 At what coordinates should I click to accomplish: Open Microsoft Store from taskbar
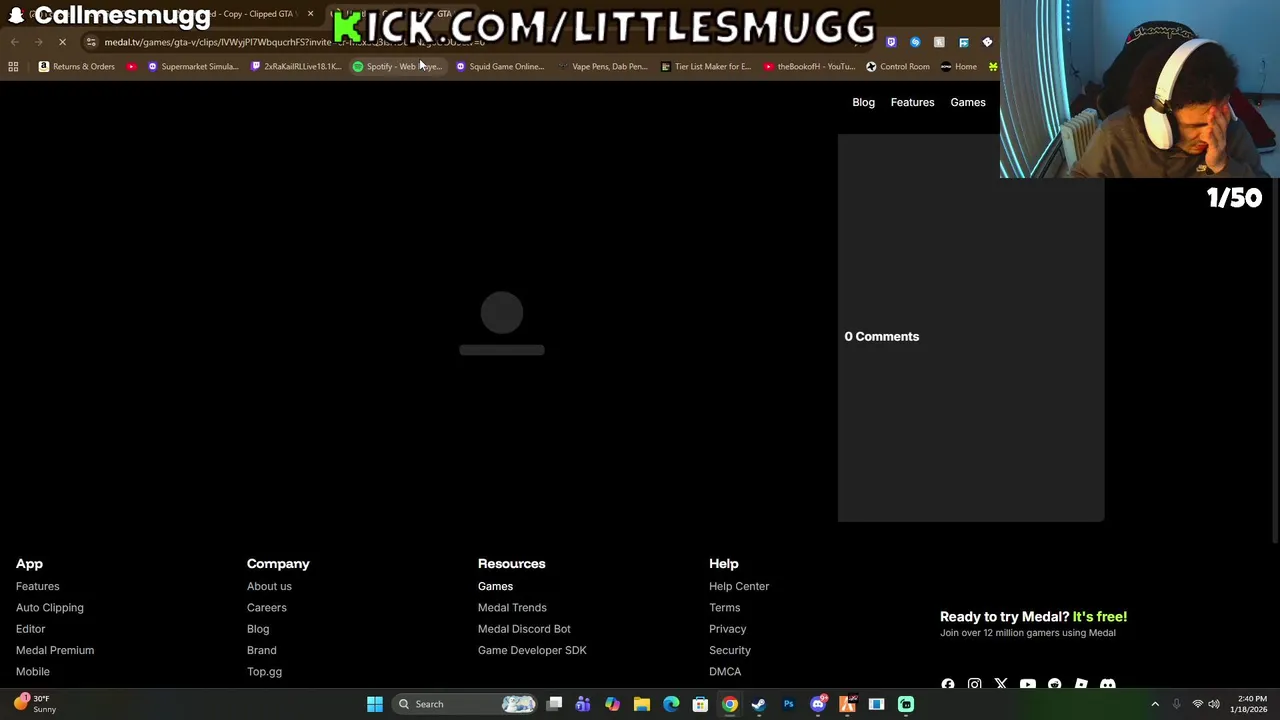(700, 704)
